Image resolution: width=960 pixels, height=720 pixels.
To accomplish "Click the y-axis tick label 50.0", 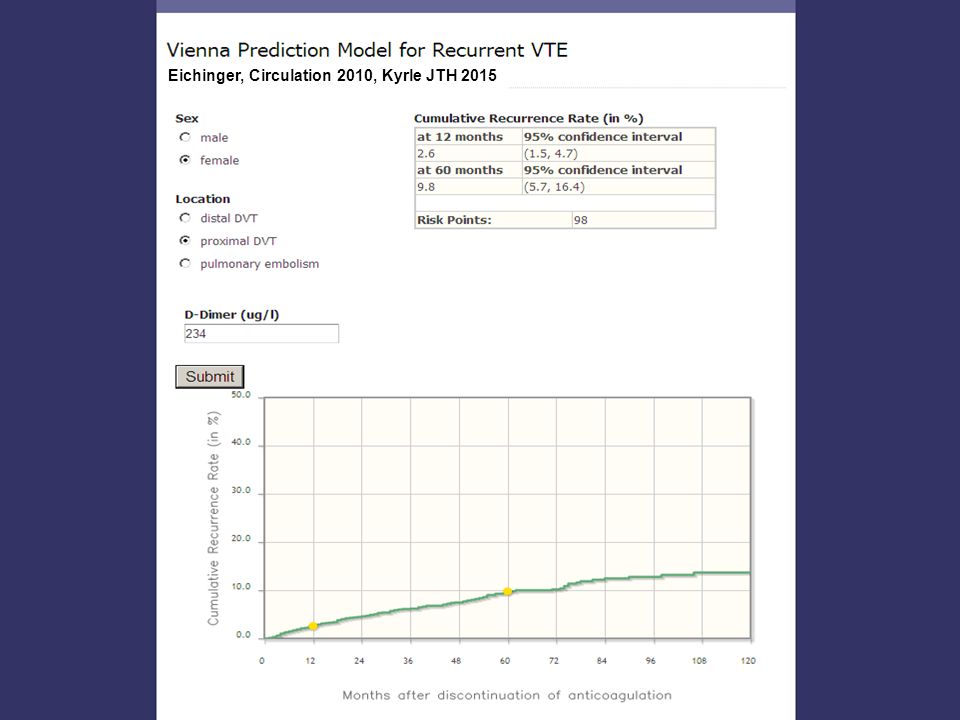I will tap(241, 395).
